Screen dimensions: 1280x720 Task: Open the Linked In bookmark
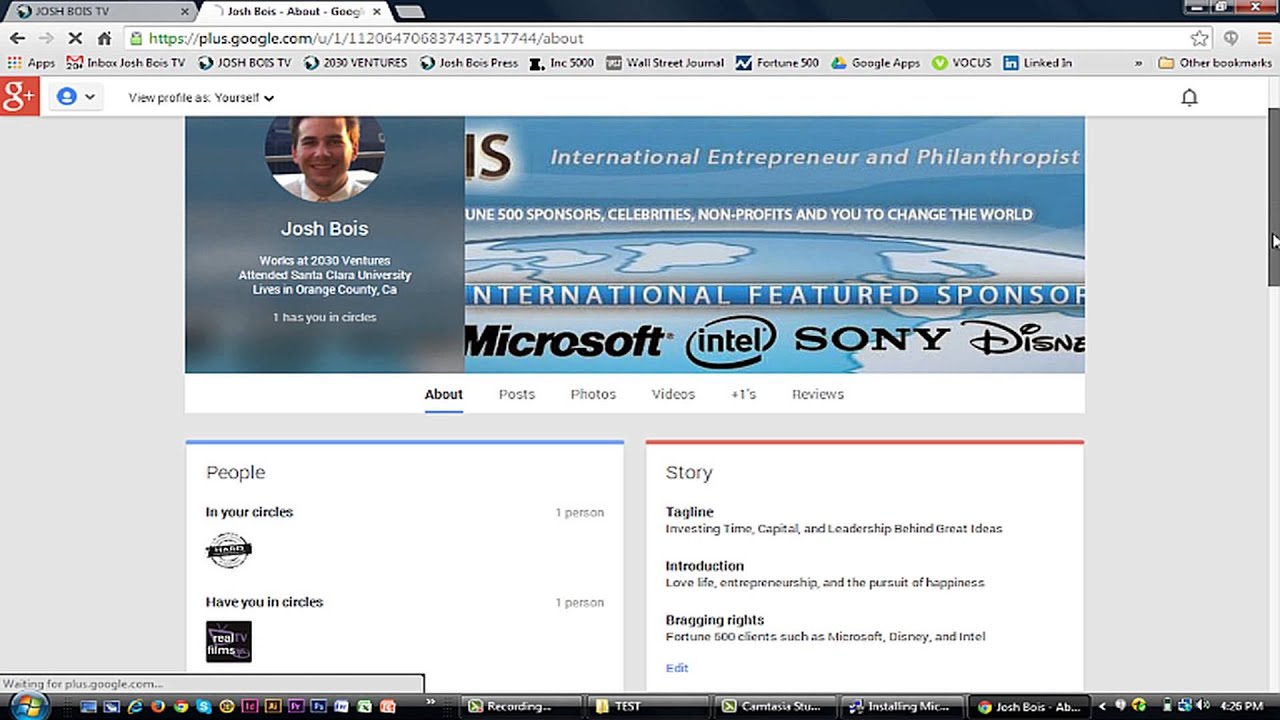pyautogui.click(x=1038, y=62)
